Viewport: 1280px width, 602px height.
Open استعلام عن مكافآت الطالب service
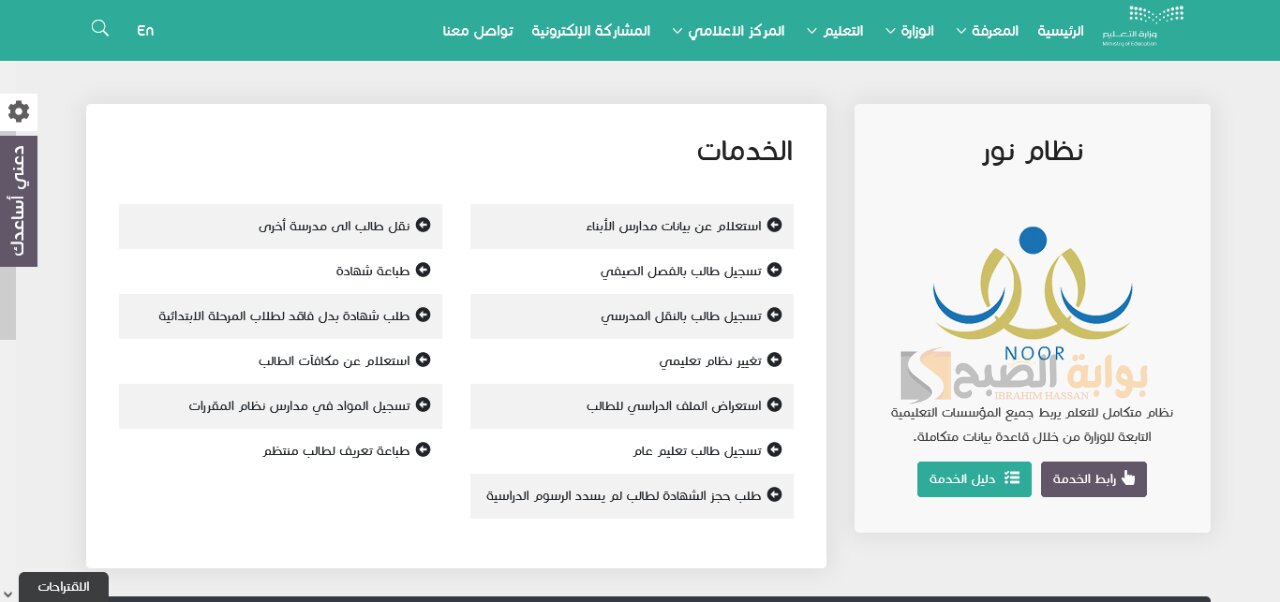[x=281, y=360]
